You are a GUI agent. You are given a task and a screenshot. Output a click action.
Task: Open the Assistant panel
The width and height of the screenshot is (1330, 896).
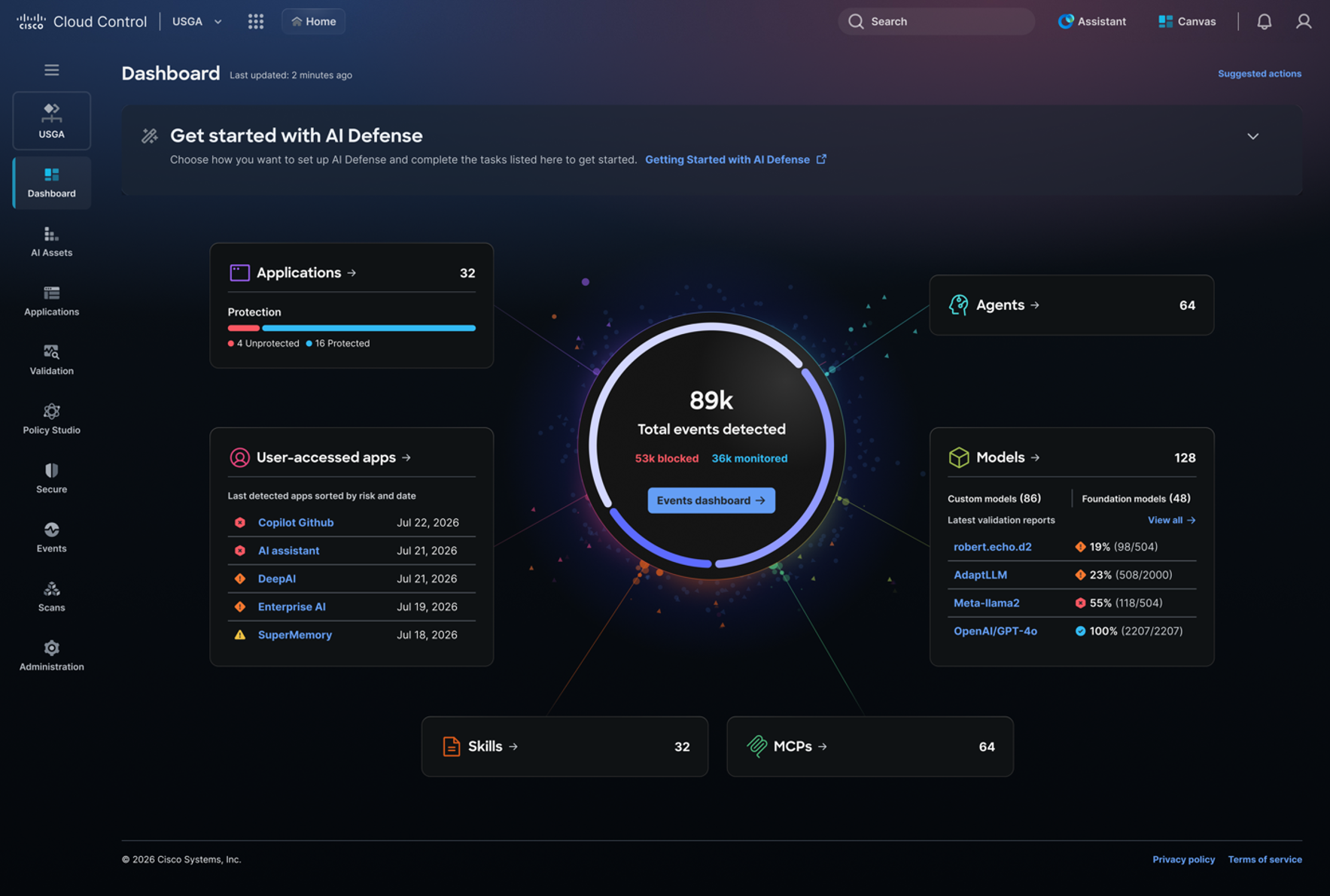pyautogui.click(x=1091, y=21)
